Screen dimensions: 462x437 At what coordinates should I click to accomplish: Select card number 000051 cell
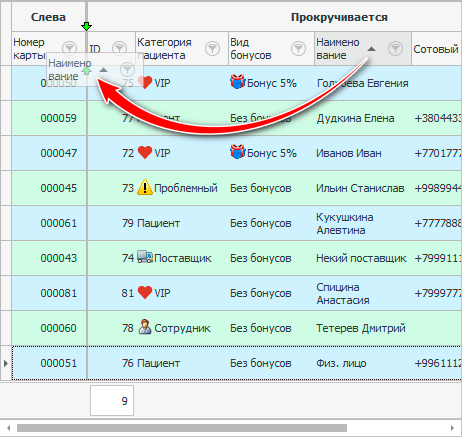49,363
